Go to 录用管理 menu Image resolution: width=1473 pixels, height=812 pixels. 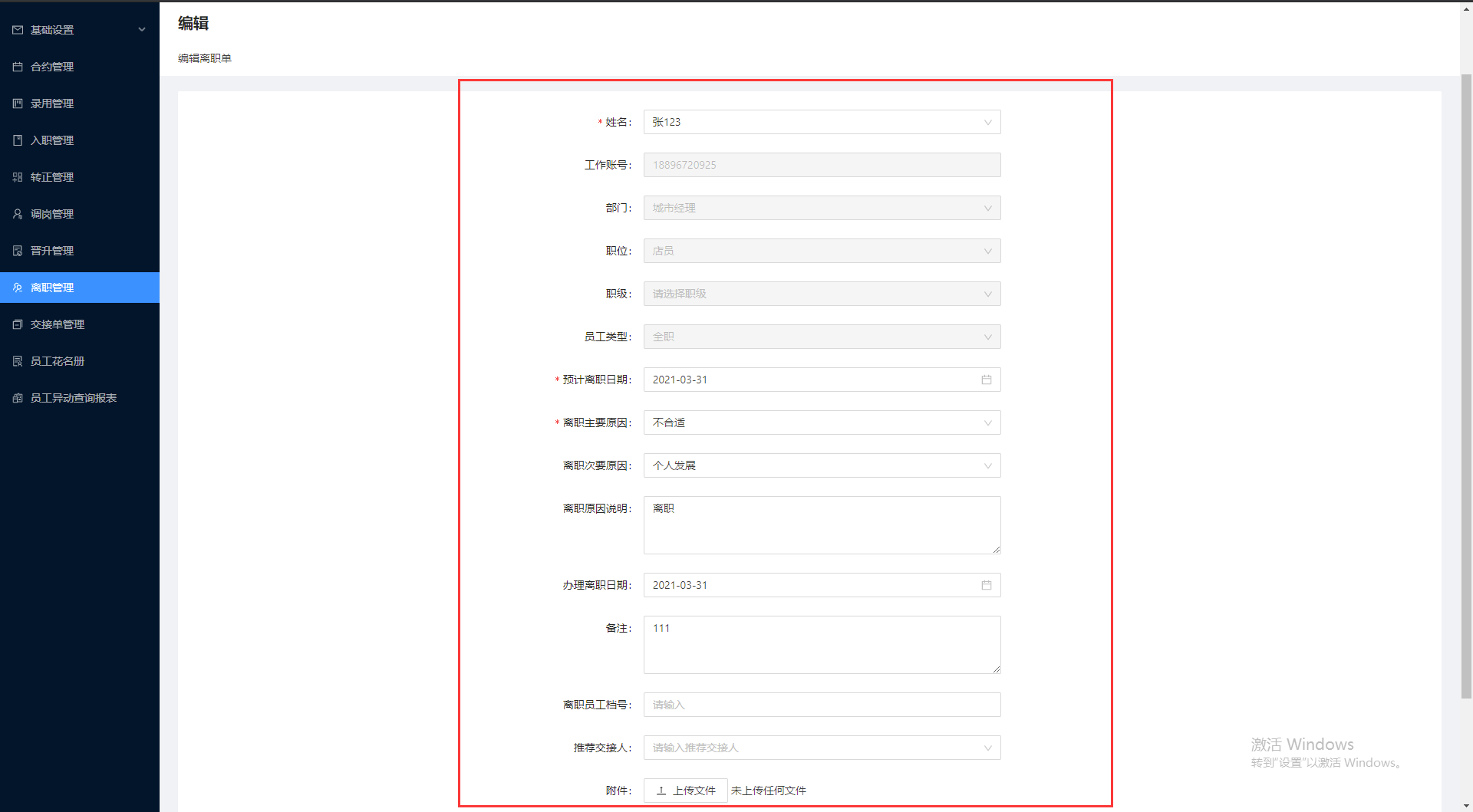(x=80, y=104)
